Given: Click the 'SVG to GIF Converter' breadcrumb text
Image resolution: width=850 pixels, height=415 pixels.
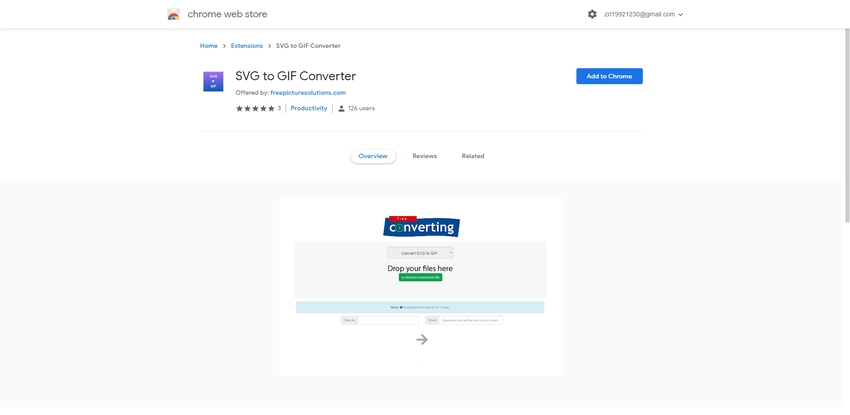Looking at the screenshot, I should 308,46.
